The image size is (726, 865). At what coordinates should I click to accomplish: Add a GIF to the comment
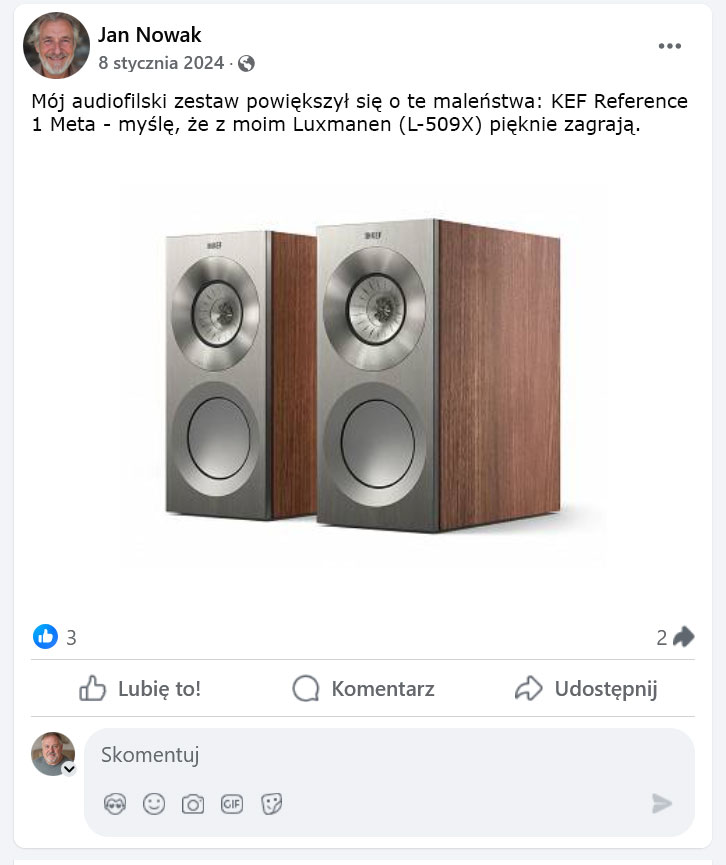coord(232,804)
